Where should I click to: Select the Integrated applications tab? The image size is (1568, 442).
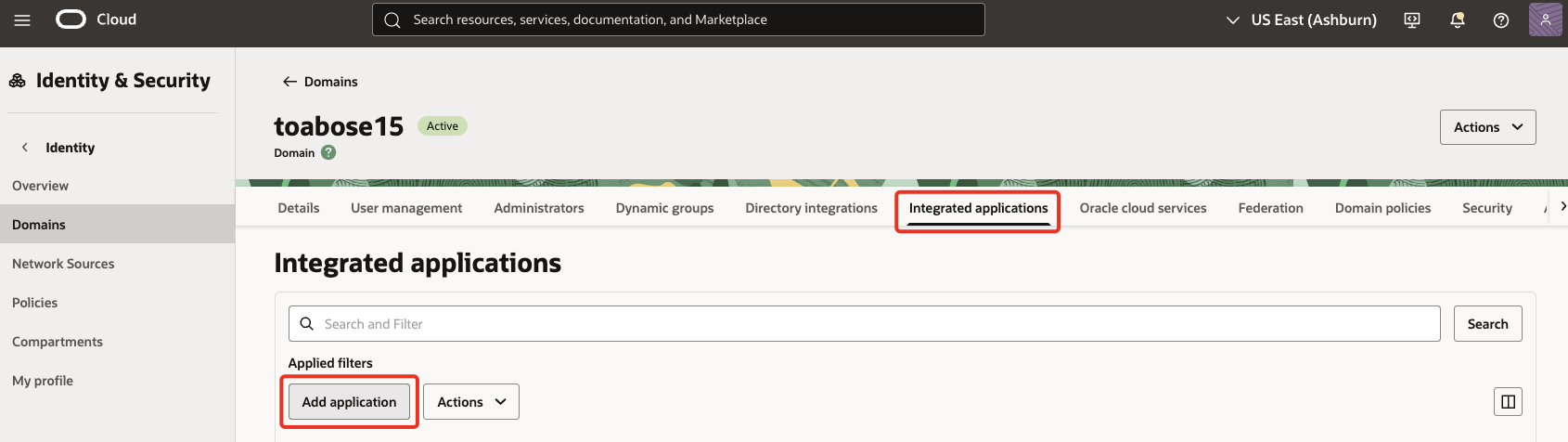pos(978,208)
